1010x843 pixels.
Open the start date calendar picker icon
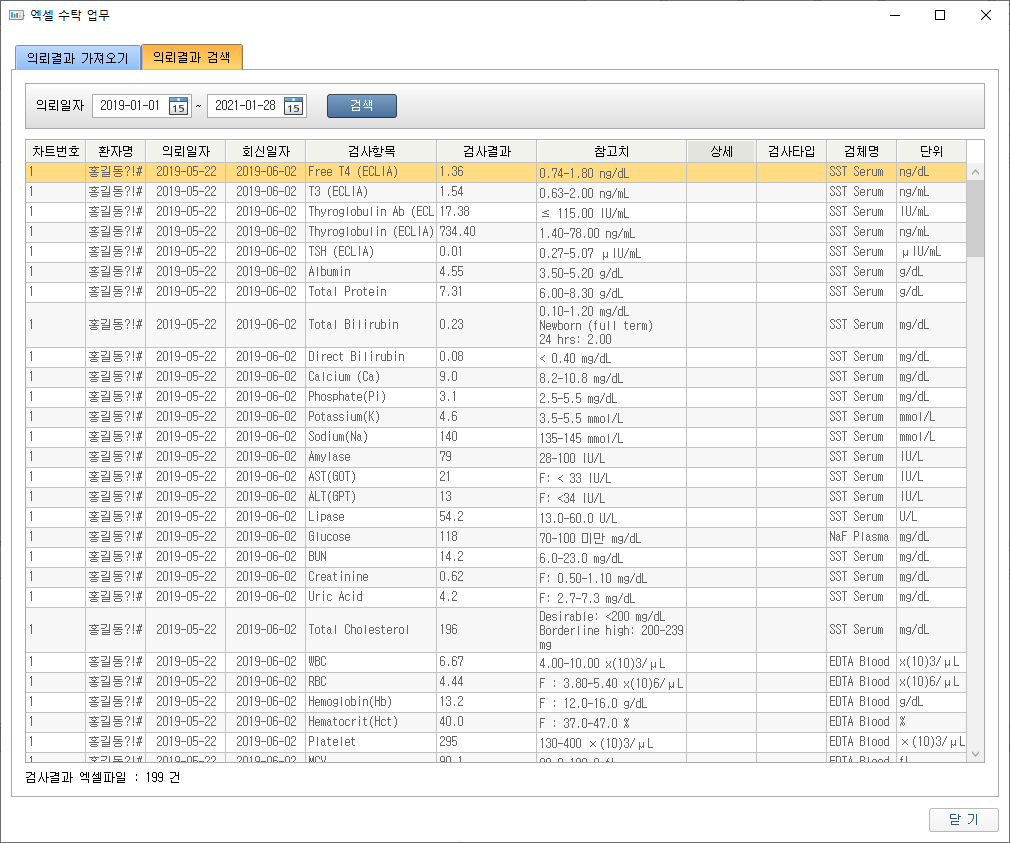point(179,106)
